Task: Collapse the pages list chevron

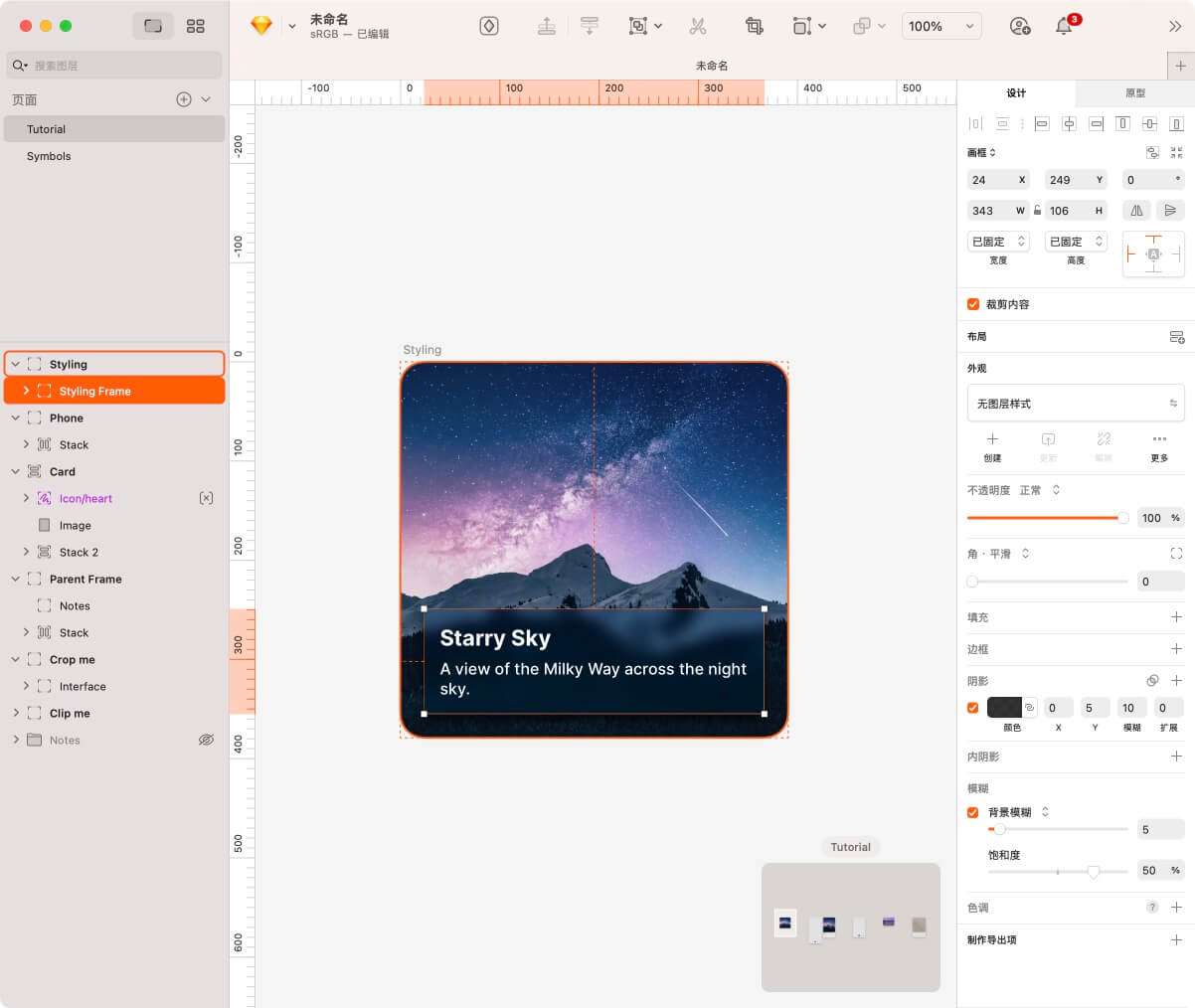Action: (x=206, y=99)
